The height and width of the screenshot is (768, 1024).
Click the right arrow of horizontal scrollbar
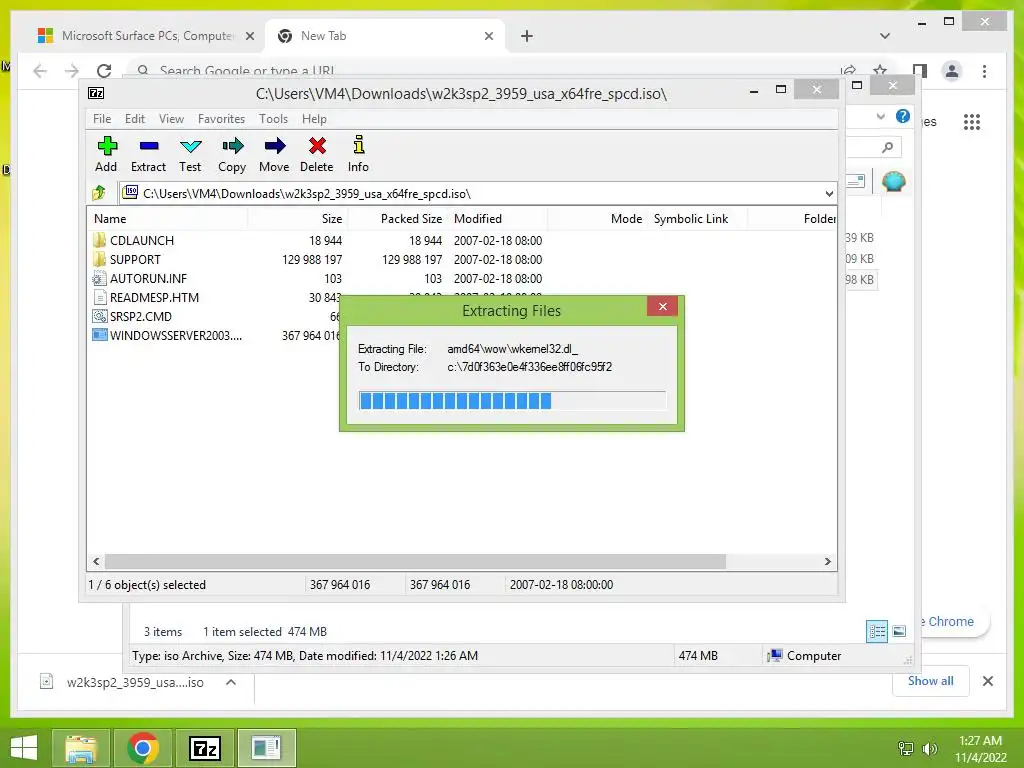point(827,562)
